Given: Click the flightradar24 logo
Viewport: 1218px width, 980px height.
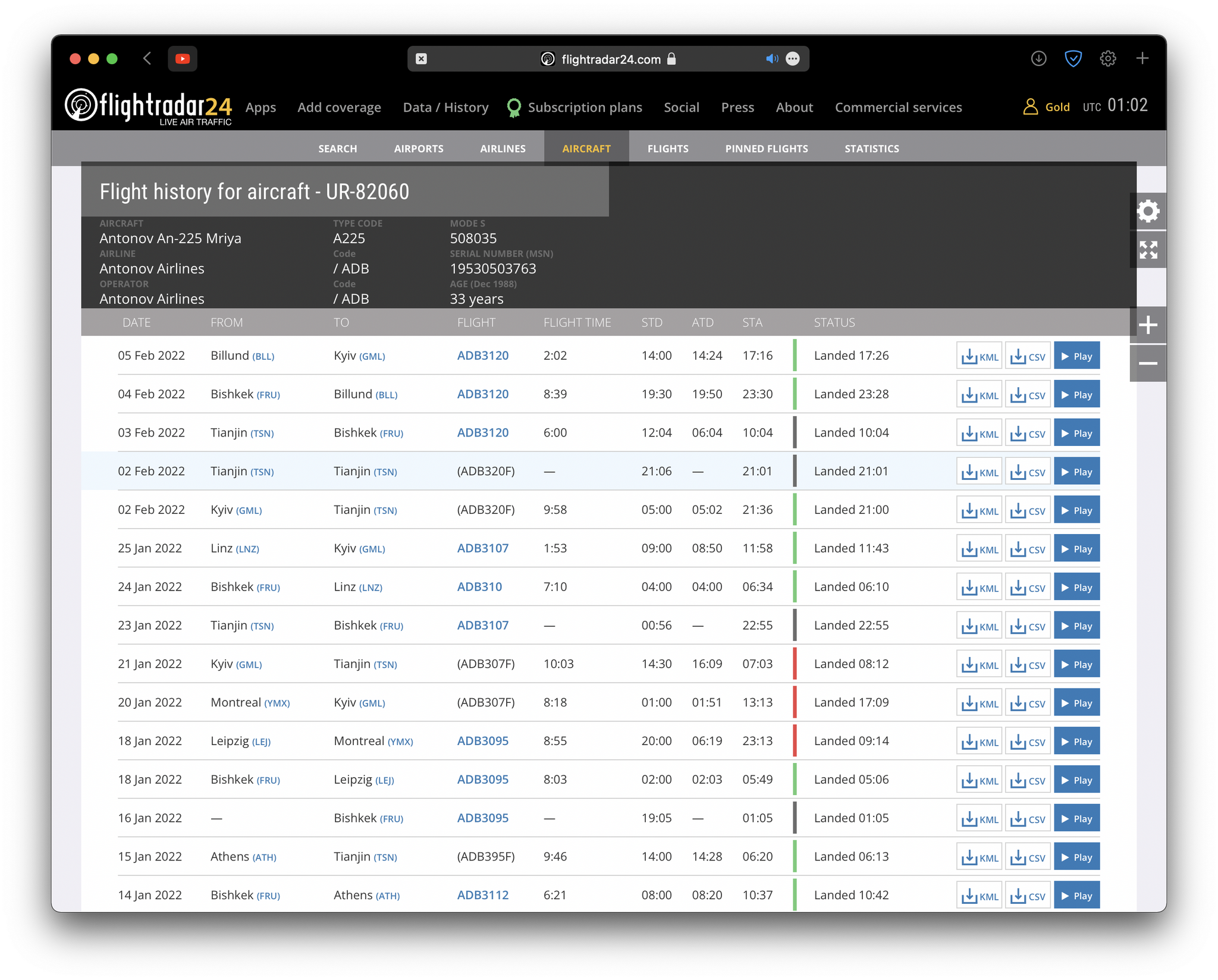Looking at the screenshot, I should click(x=148, y=106).
